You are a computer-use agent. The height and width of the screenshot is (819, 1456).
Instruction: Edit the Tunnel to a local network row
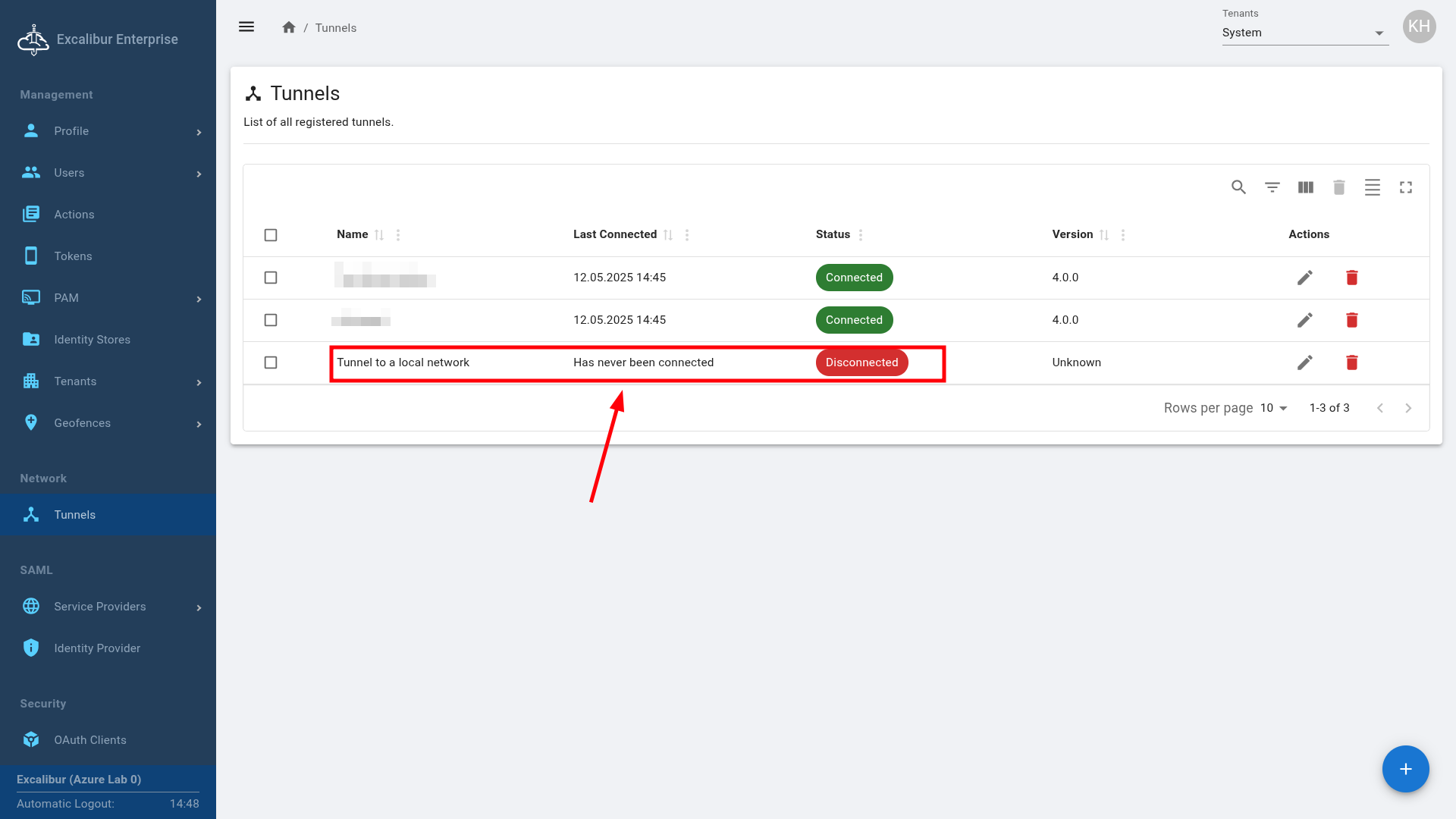coord(1304,362)
